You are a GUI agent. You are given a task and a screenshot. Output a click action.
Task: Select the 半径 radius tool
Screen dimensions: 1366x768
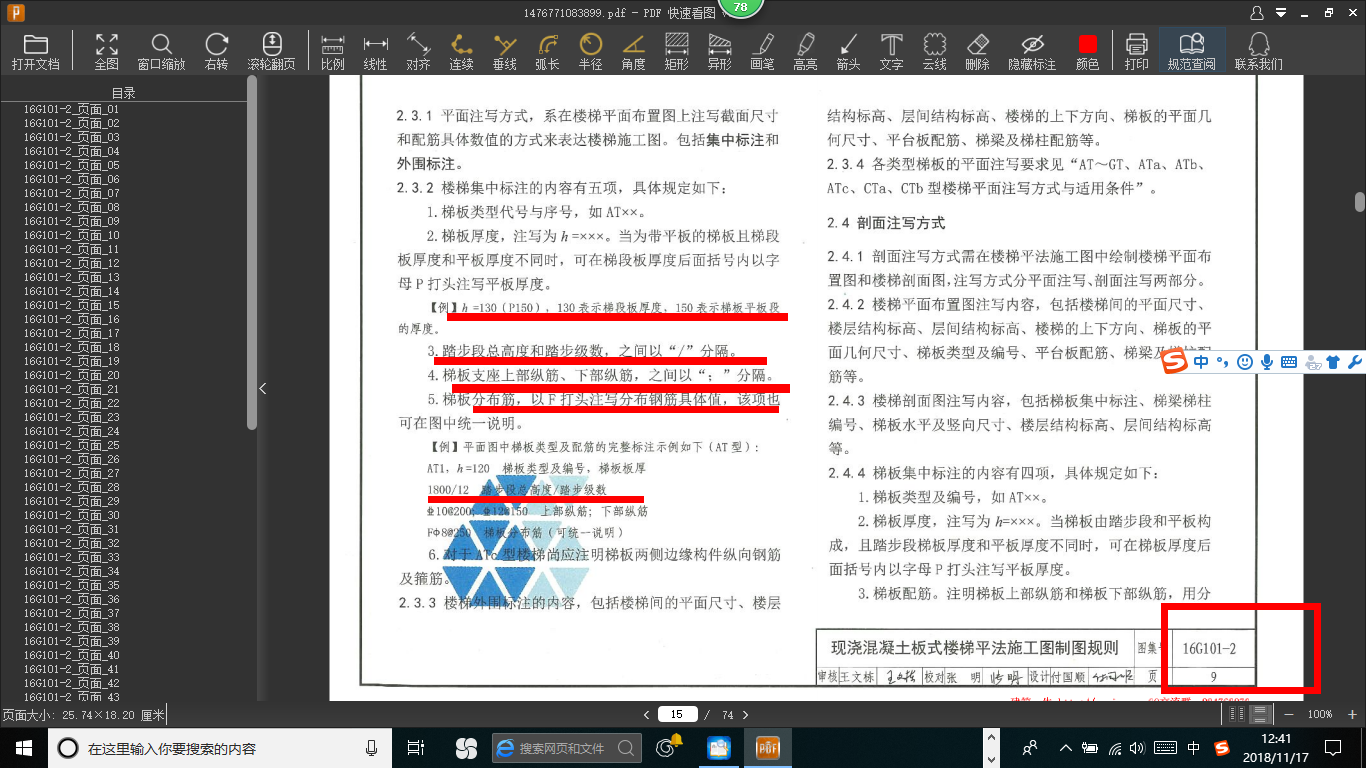(590, 51)
